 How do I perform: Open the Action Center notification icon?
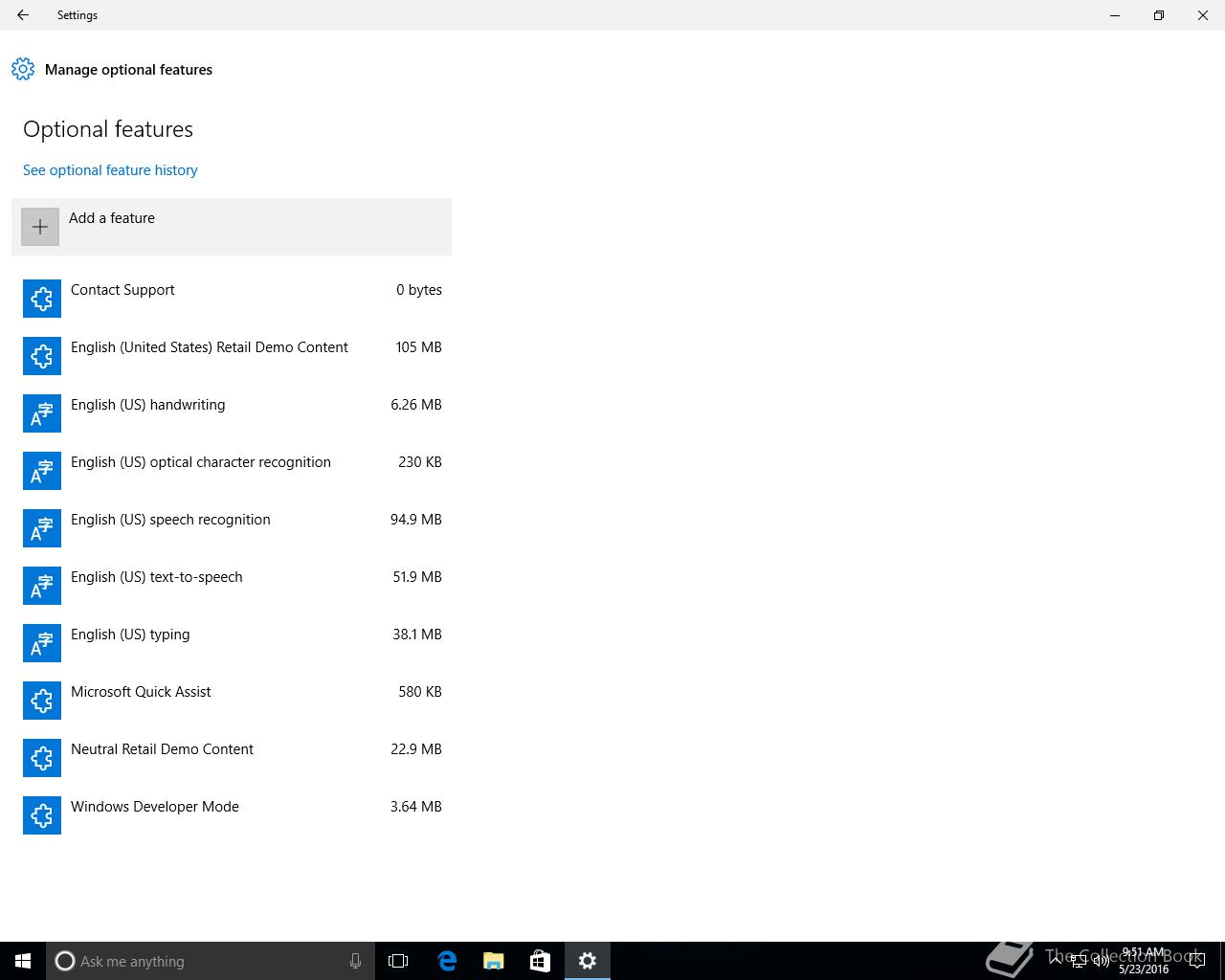(1196, 961)
